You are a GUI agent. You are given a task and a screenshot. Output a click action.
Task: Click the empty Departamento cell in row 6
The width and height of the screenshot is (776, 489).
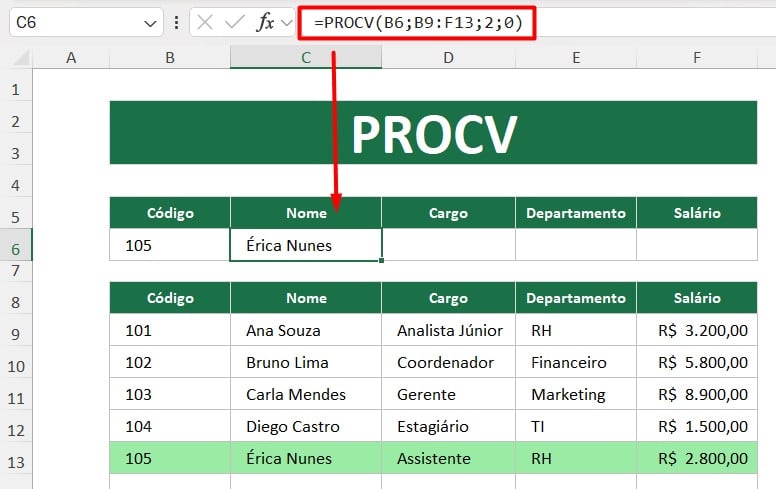[x=576, y=245]
